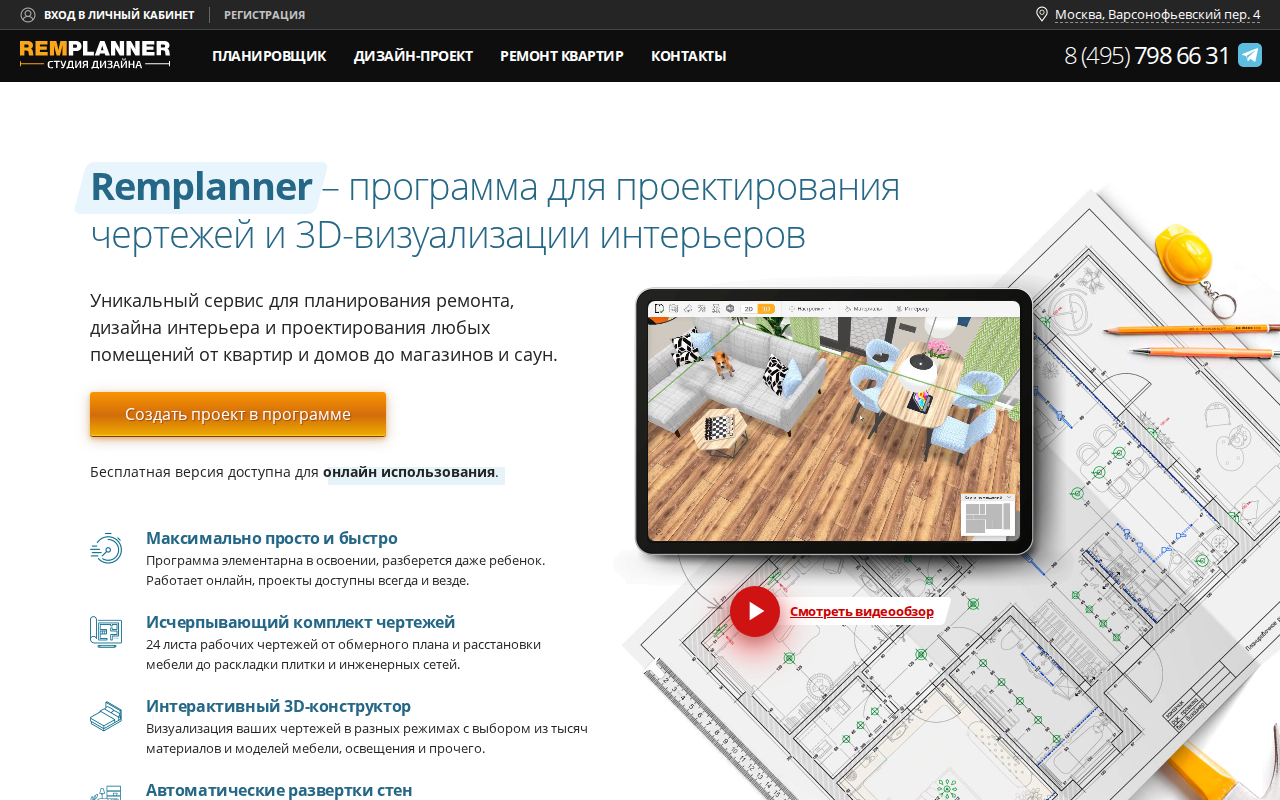Open the "Дизайн-проект" menu item
Image resolution: width=1280 pixels, height=800 pixels.
(413, 56)
